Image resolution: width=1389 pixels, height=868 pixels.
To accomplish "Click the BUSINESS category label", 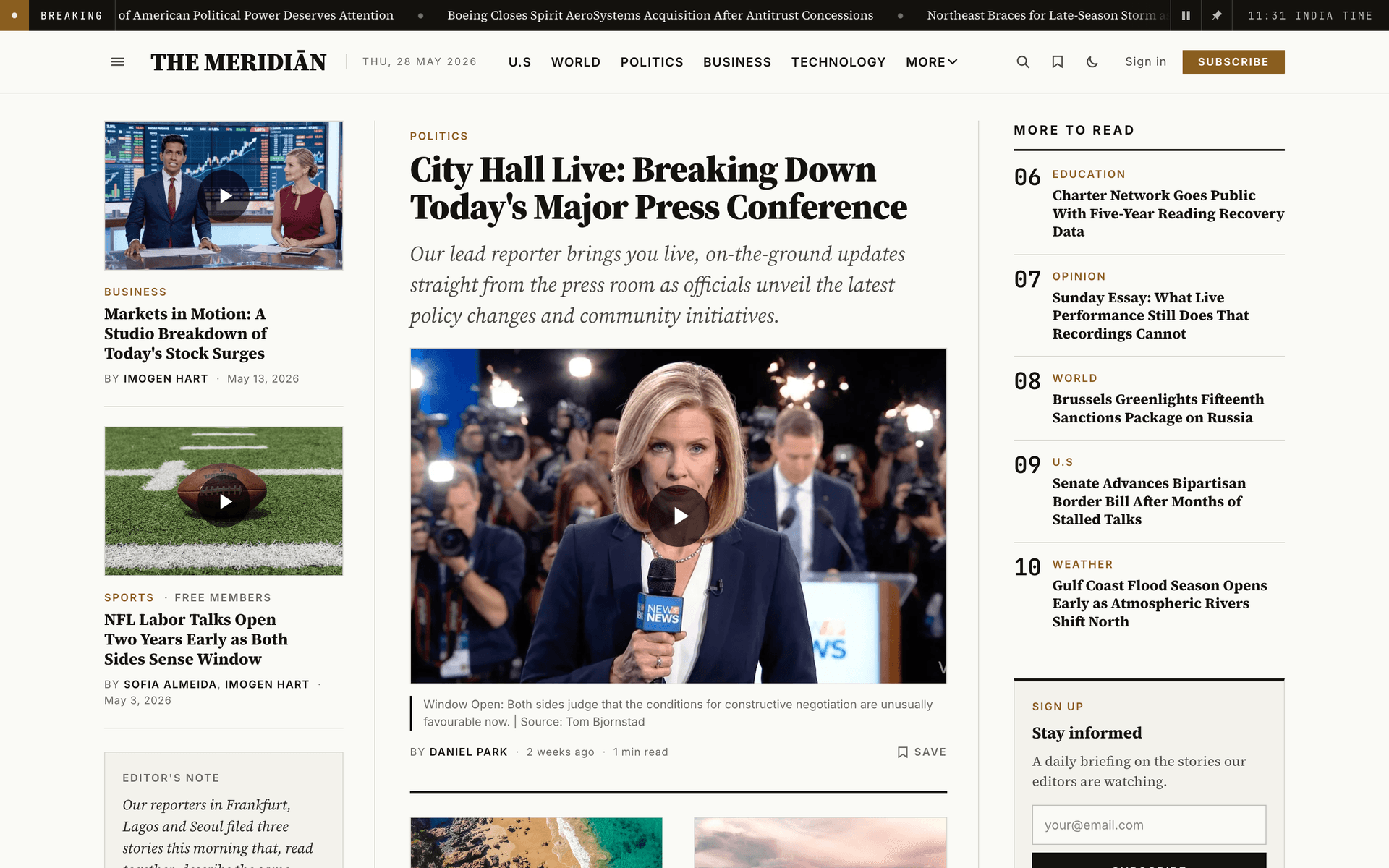I will (135, 292).
